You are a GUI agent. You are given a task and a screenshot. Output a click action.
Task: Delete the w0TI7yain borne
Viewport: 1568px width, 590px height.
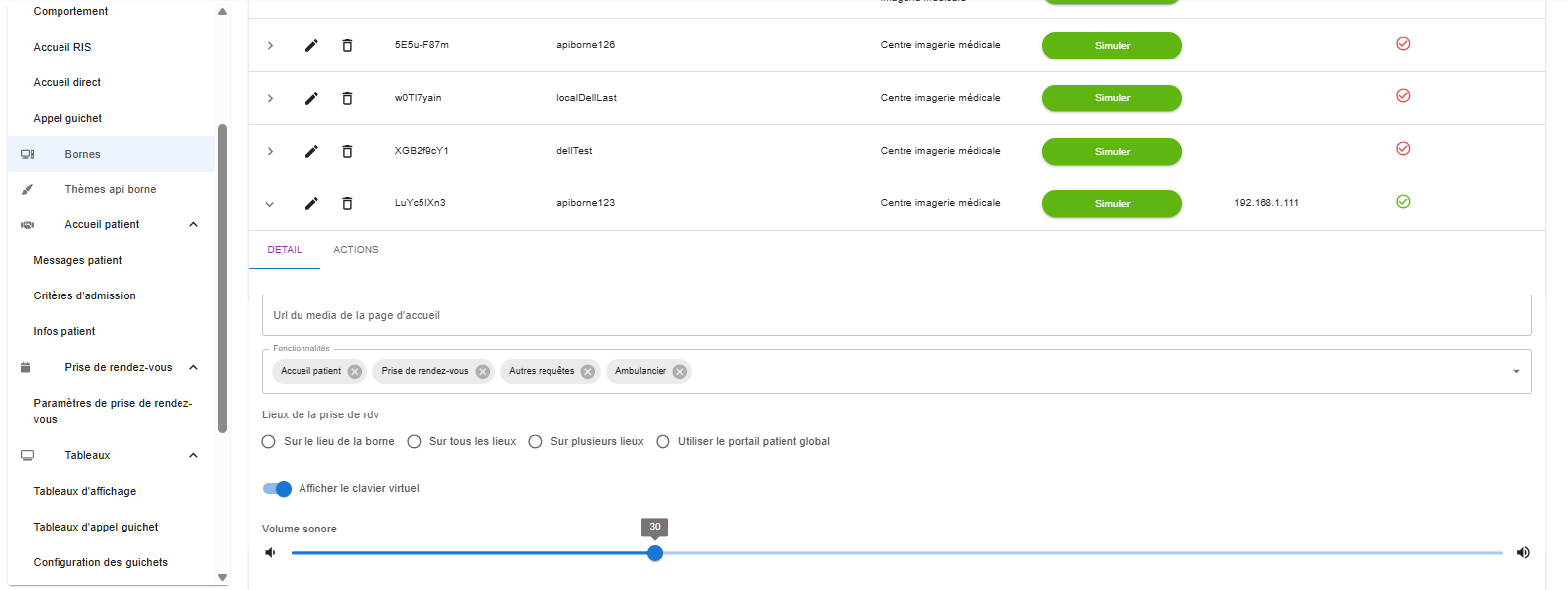pos(347,98)
